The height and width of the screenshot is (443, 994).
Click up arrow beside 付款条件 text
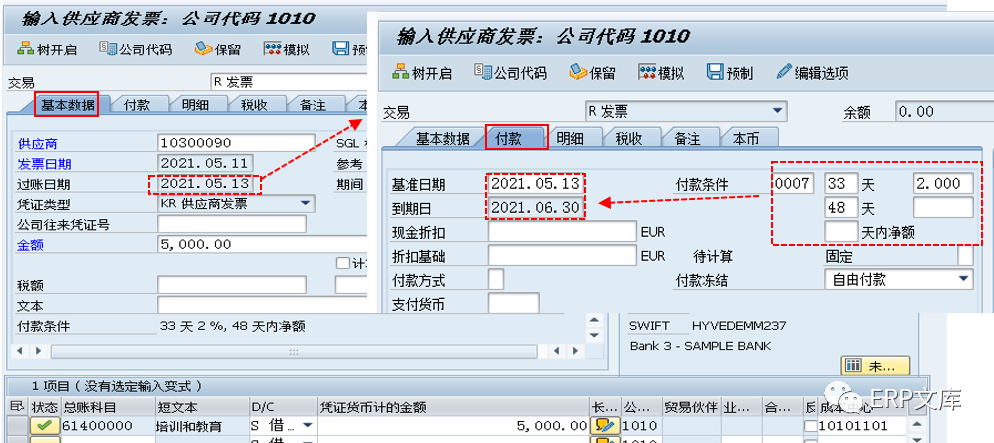pos(593,320)
